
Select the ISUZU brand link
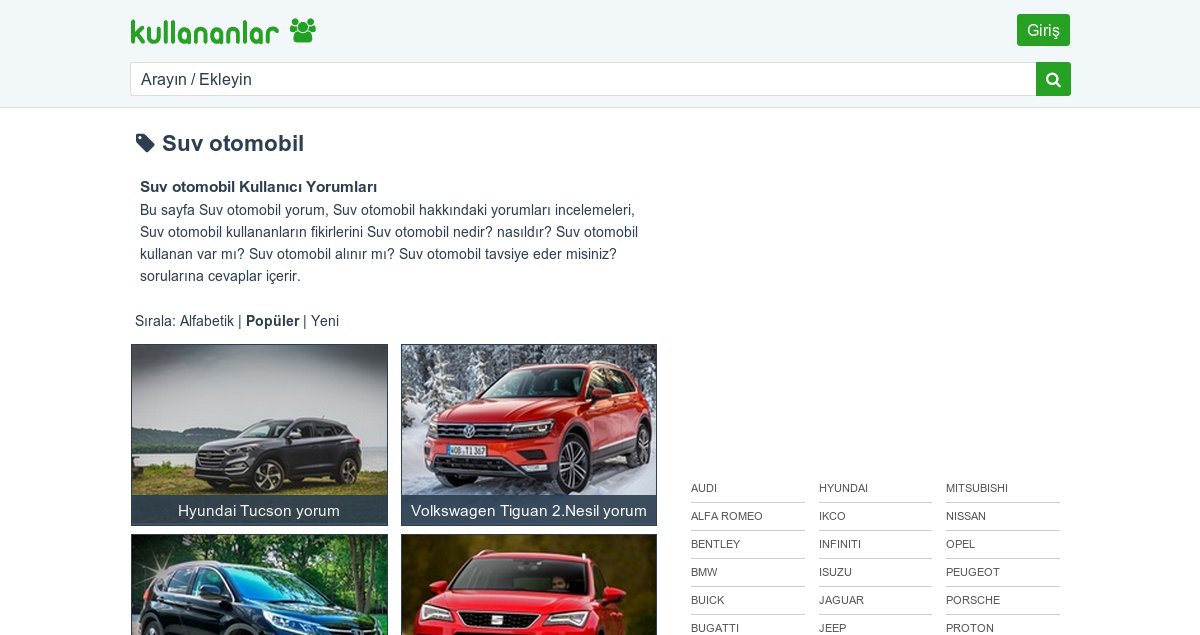(x=836, y=572)
